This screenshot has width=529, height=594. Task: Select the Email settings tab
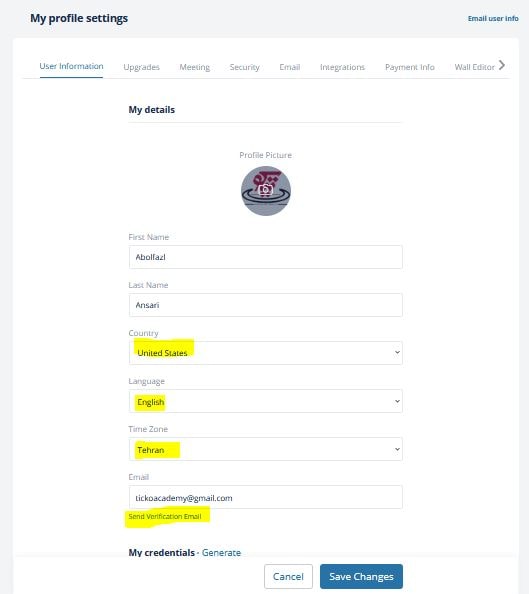[x=290, y=67]
